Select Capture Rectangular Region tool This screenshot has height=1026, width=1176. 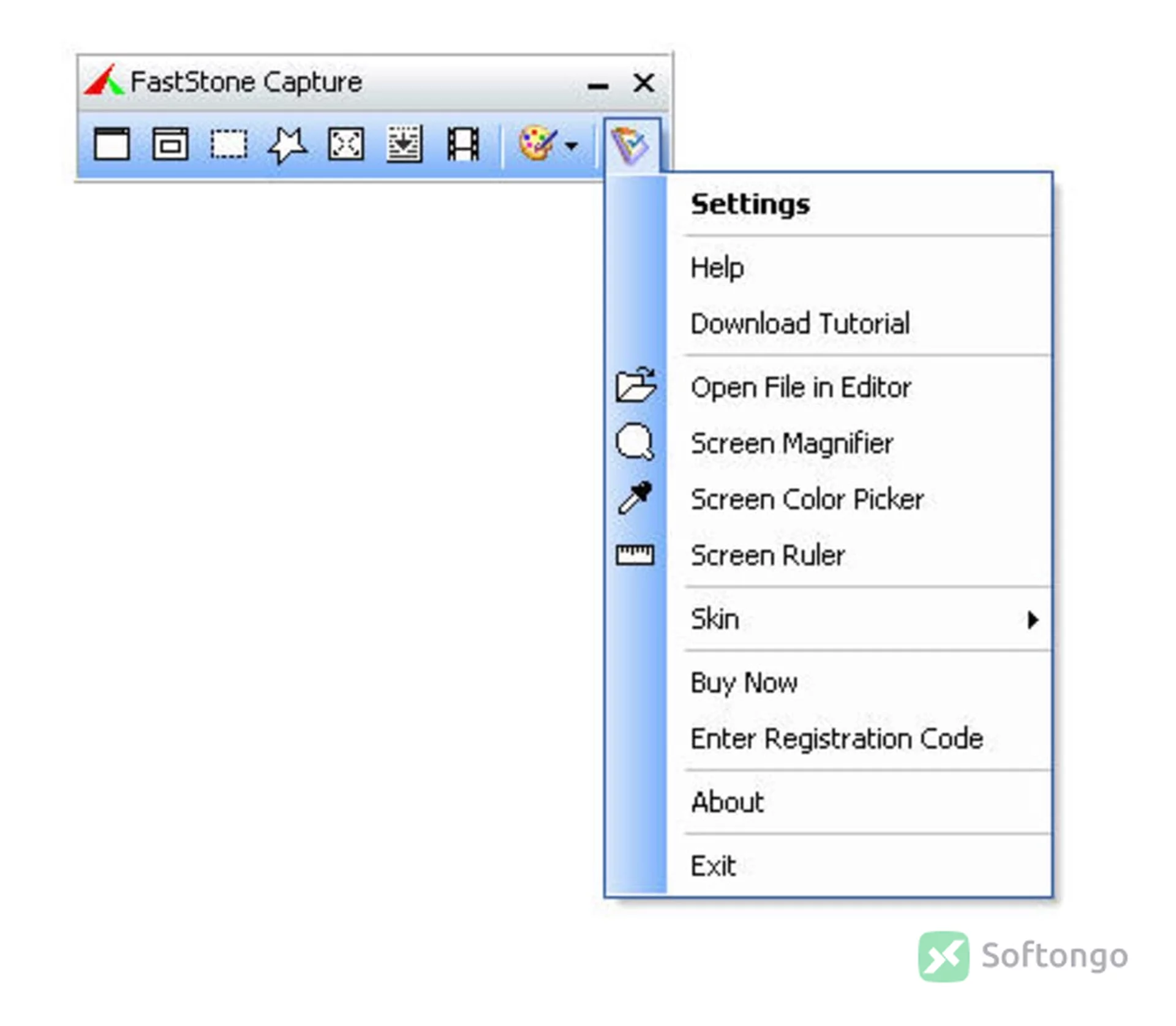(229, 145)
